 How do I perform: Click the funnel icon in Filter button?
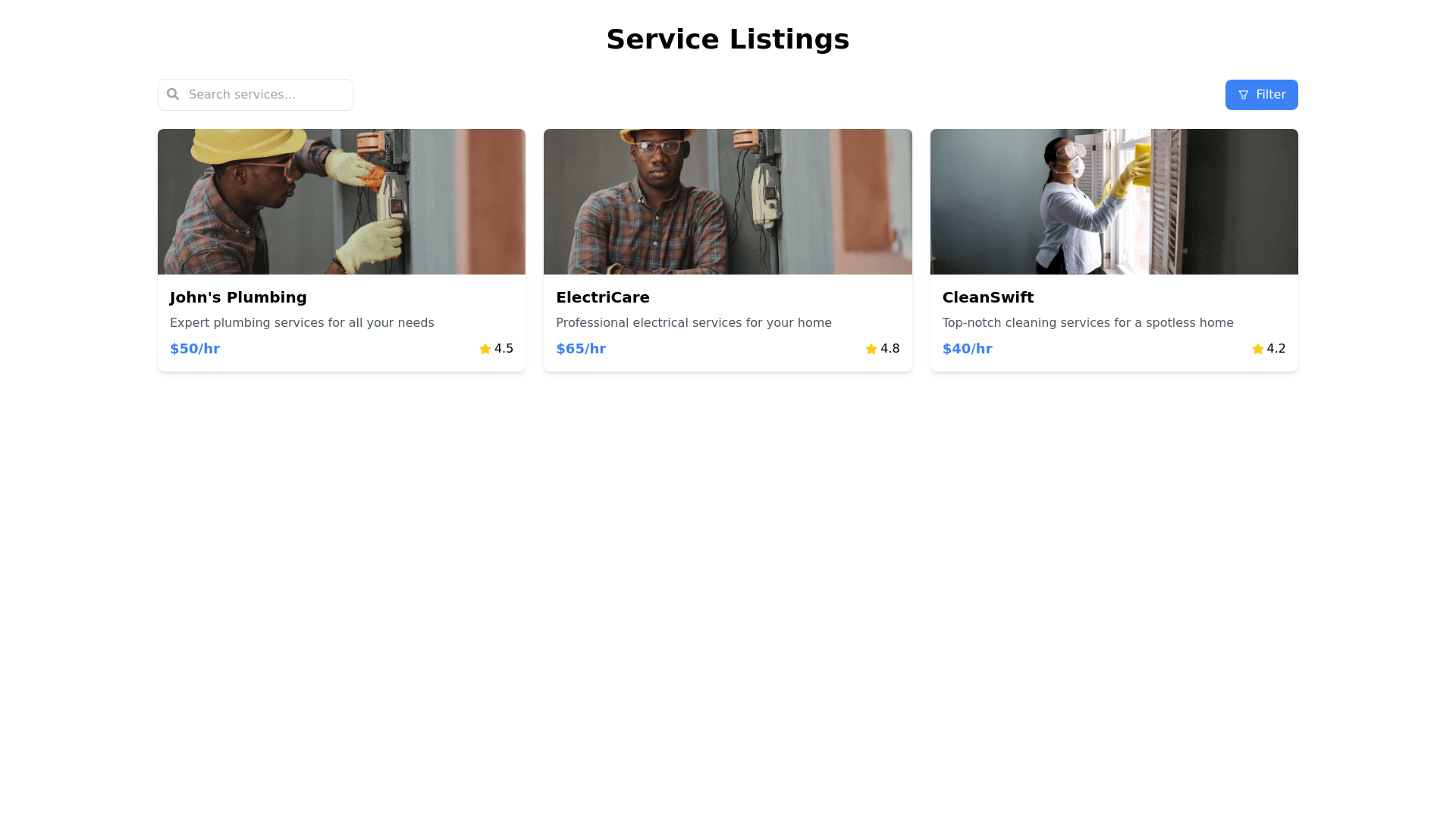(x=1244, y=95)
